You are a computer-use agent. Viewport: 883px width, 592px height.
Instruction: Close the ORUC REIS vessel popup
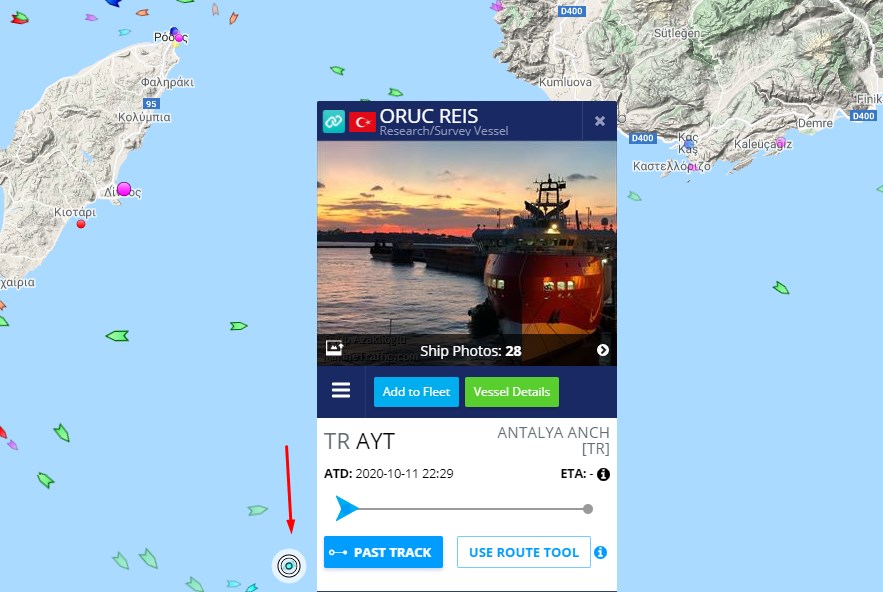600,121
